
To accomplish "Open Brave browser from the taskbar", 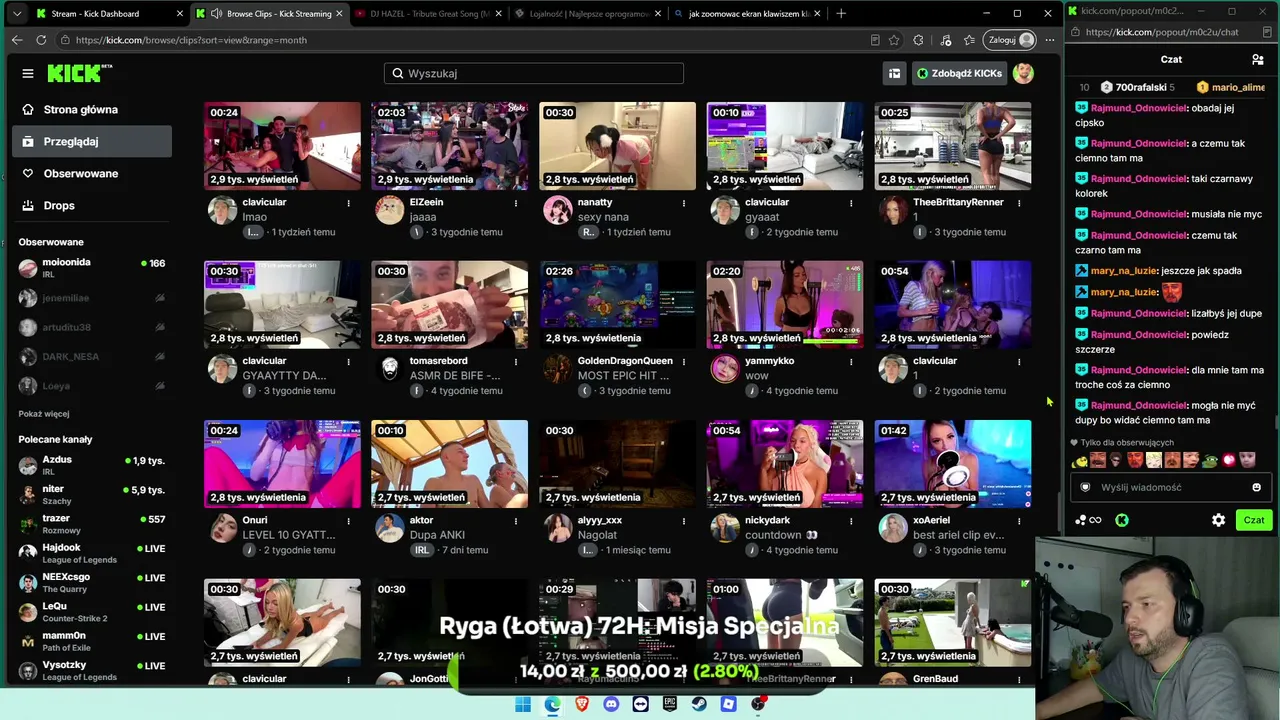I will (x=582, y=704).
